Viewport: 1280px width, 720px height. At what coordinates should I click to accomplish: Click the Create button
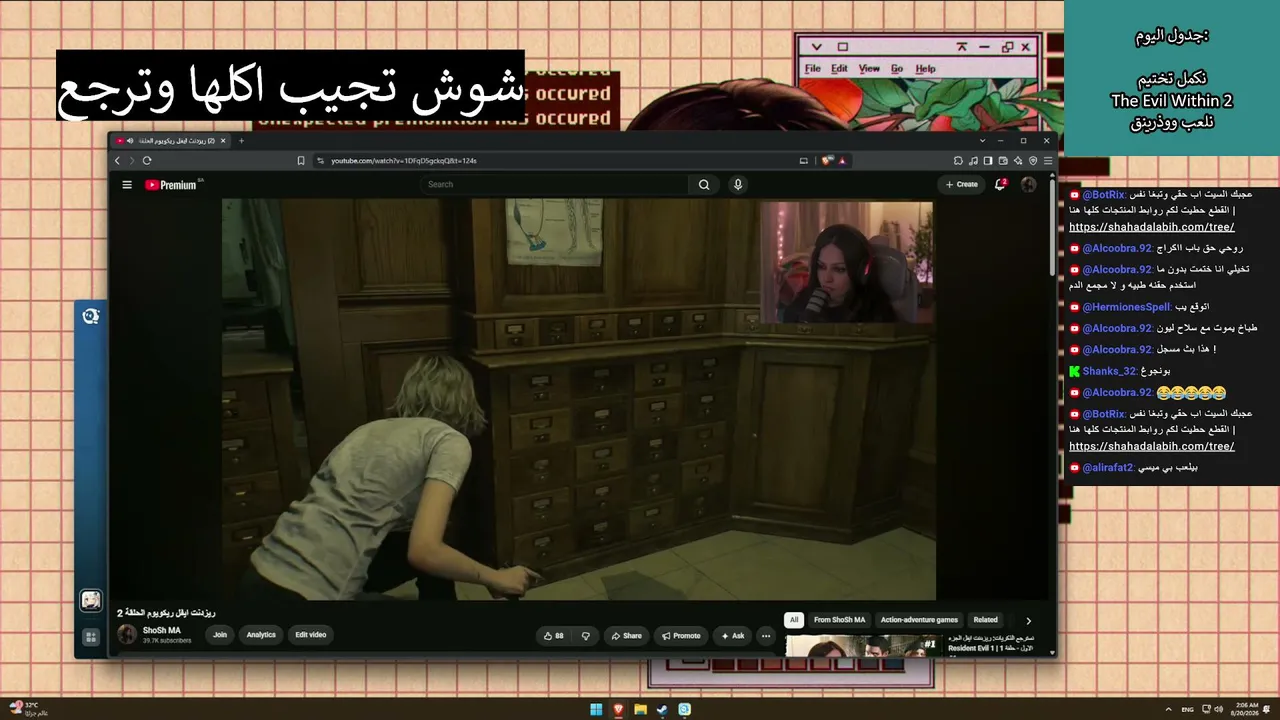coord(962,185)
